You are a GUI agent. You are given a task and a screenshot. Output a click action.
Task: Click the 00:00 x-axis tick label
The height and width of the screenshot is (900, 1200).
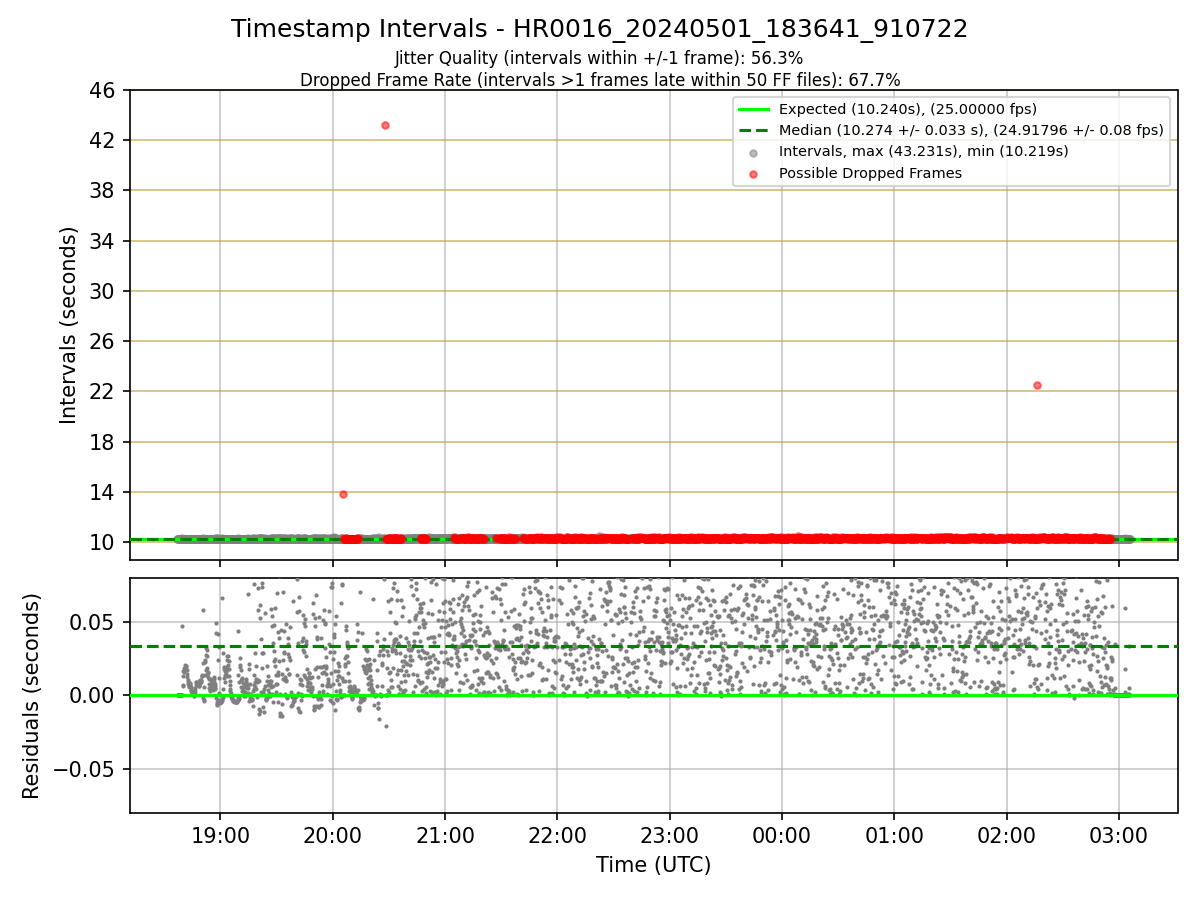782,834
